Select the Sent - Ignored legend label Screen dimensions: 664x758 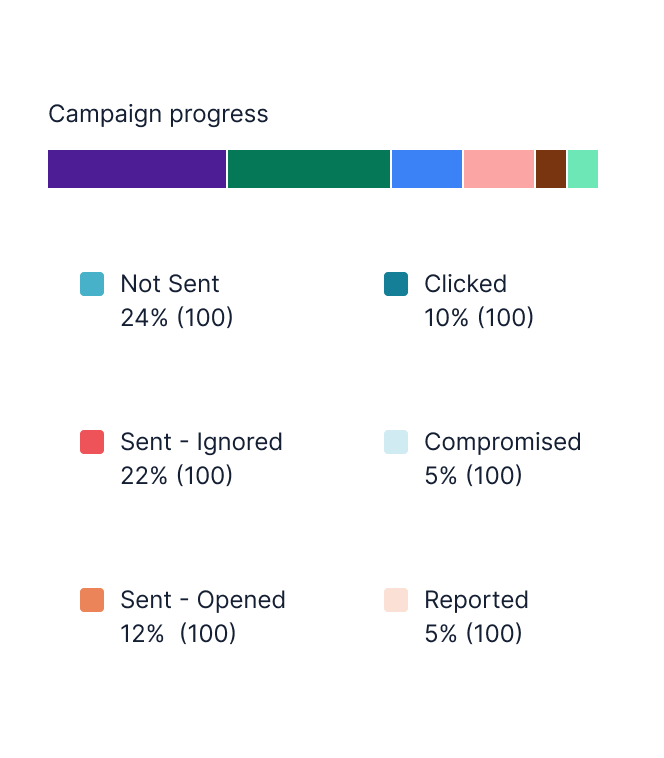(201, 442)
